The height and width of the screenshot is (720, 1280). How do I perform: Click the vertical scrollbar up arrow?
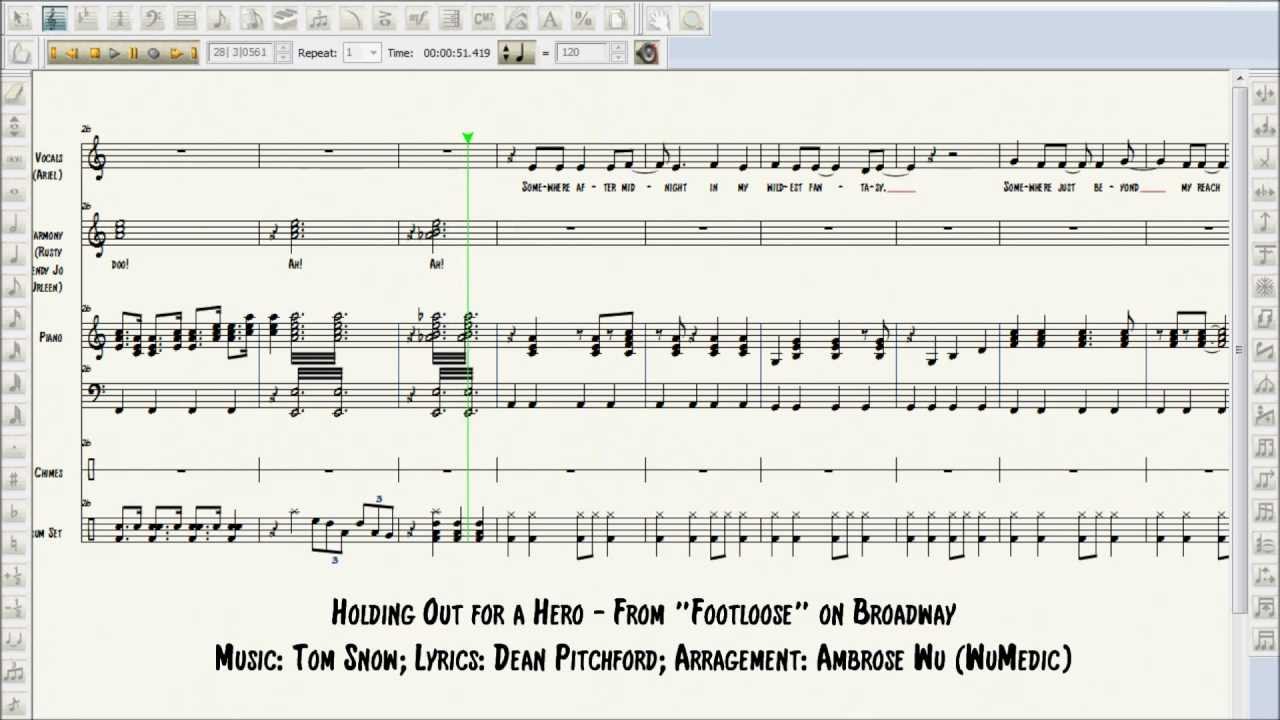1240,79
